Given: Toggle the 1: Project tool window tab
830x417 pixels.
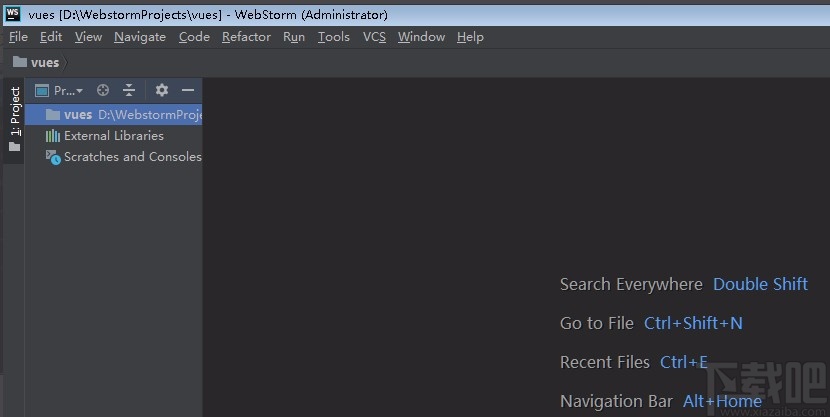Looking at the screenshot, I should (x=15, y=120).
